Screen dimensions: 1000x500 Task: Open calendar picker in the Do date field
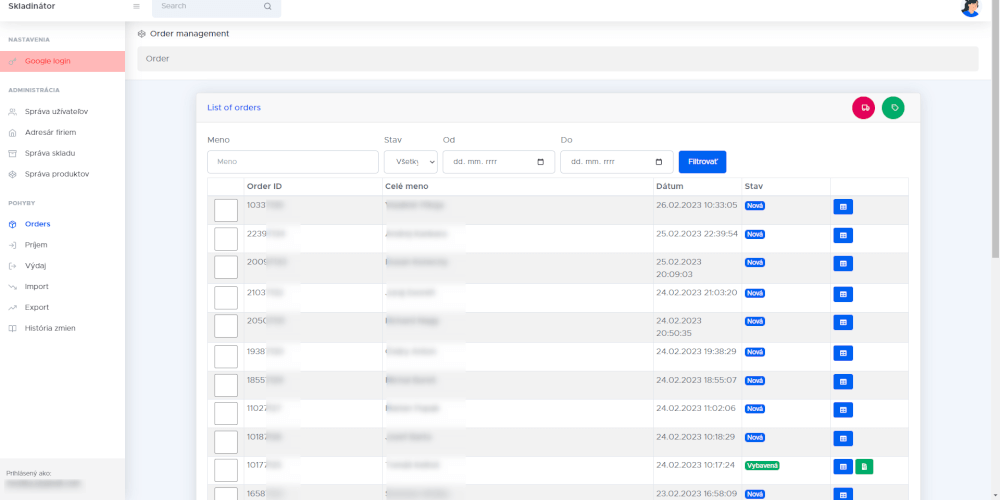click(658, 162)
